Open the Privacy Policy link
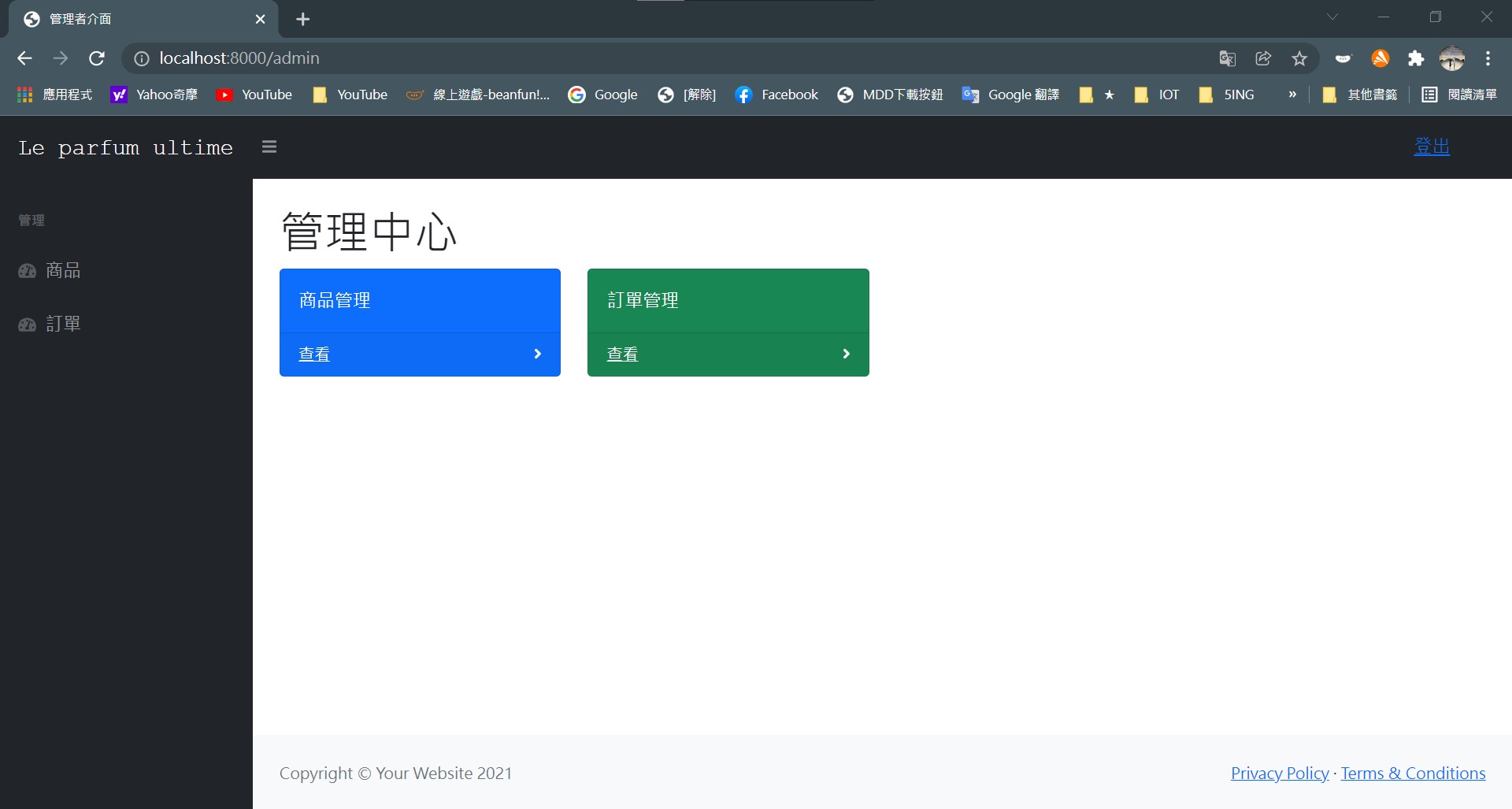 coord(1280,773)
